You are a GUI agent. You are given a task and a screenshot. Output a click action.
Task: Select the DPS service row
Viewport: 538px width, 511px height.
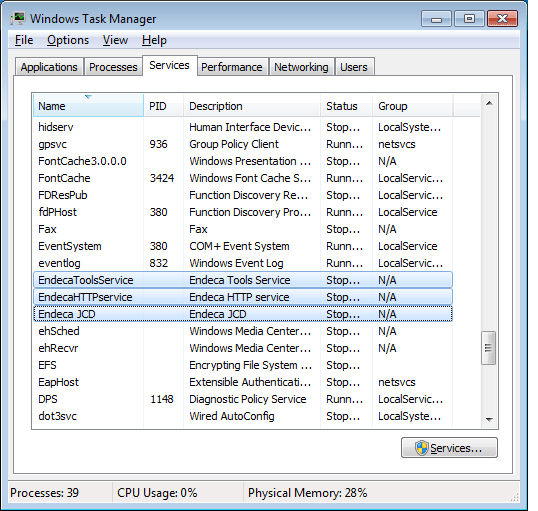pos(243,399)
